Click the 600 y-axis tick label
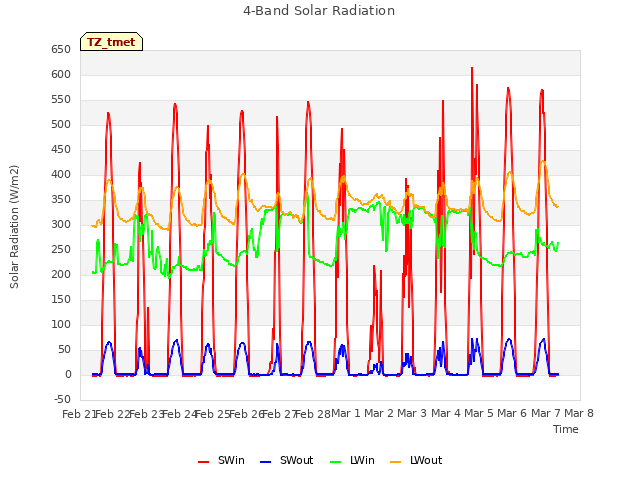 click(x=61, y=75)
